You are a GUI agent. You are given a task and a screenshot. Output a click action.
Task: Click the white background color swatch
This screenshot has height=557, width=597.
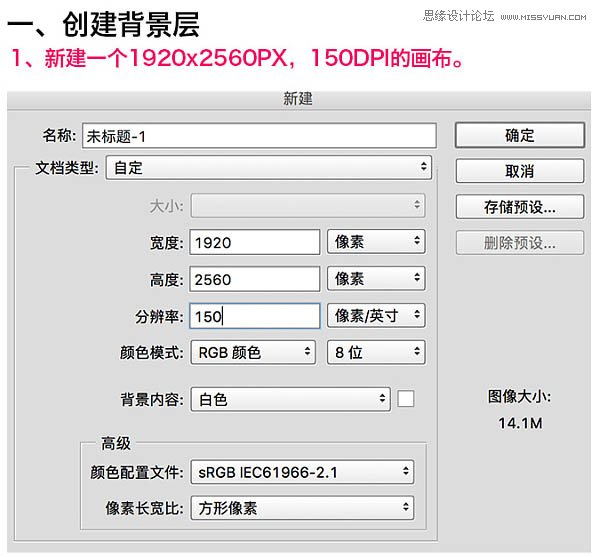point(405,399)
